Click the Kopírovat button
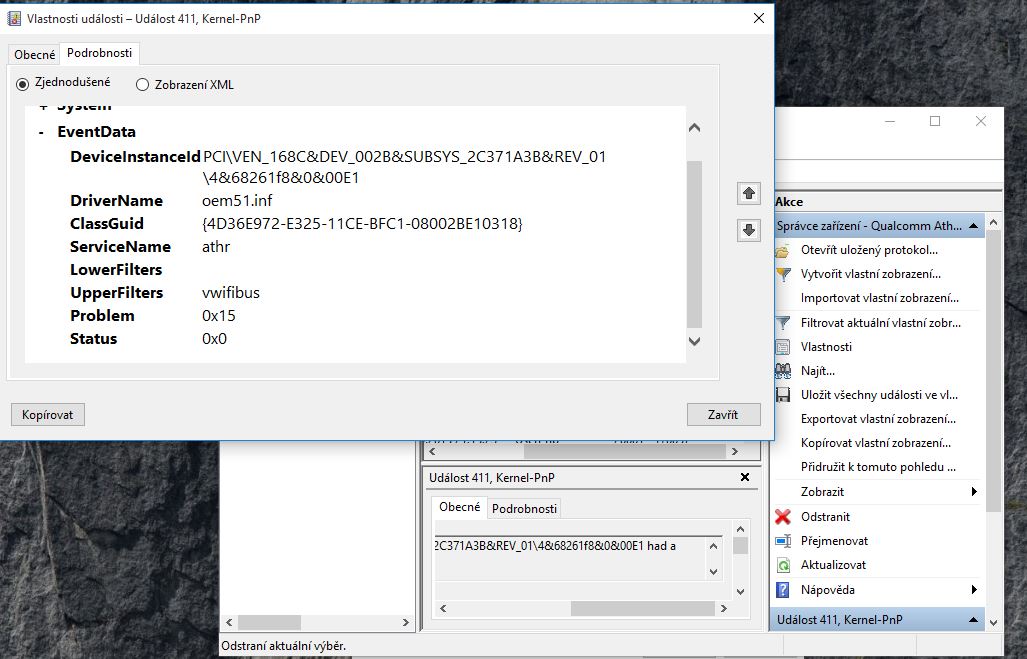 tap(48, 415)
